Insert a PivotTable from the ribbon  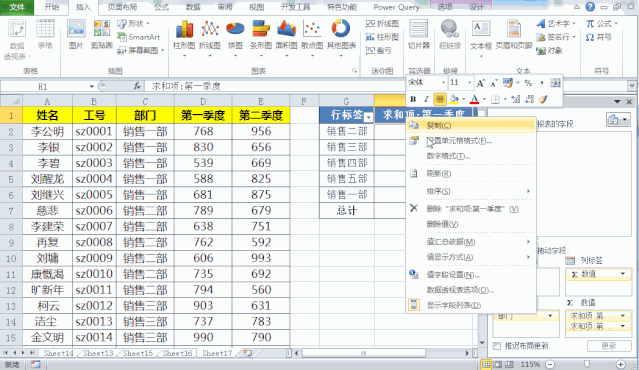(17, 39)
